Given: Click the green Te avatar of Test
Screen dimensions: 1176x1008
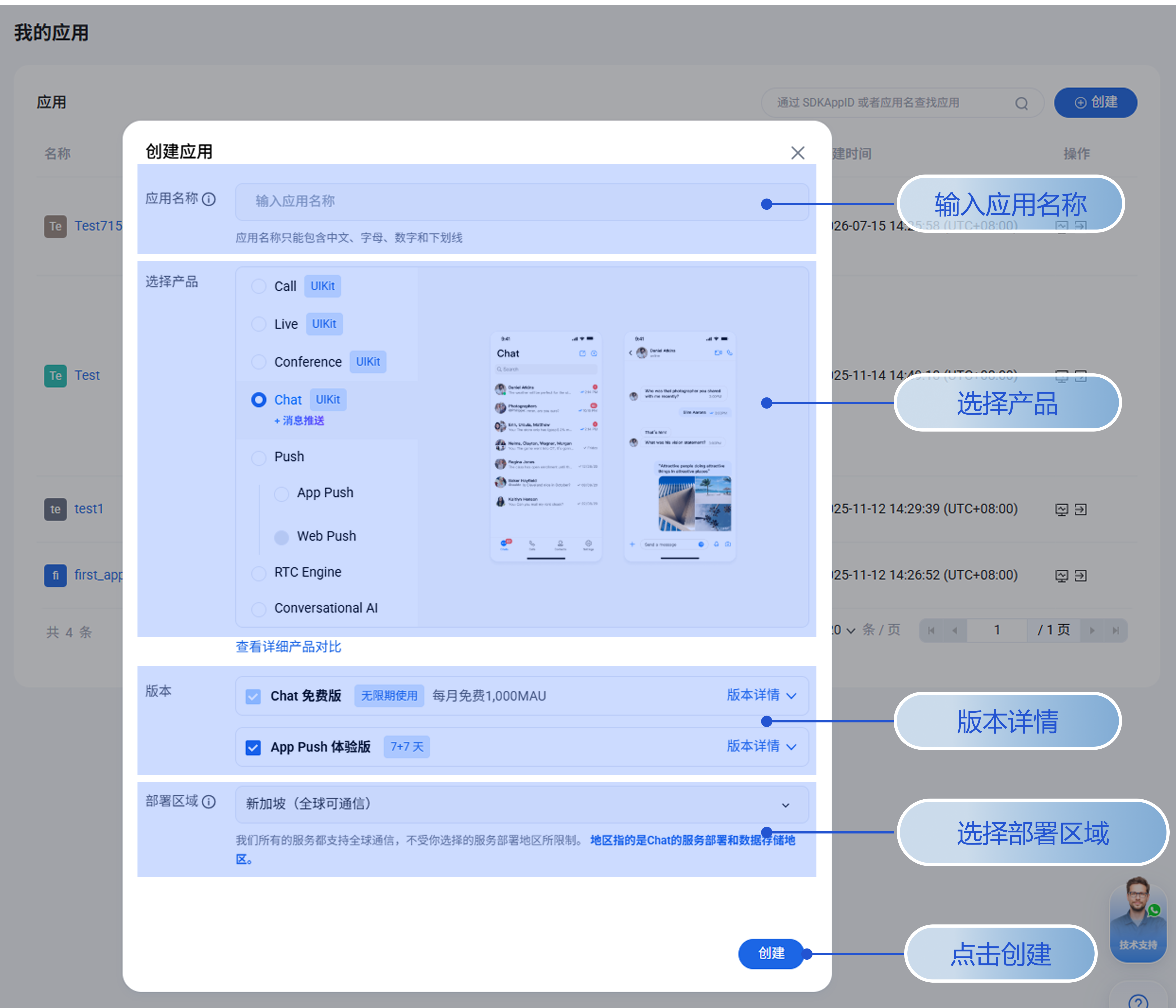Looking at the screenshot, I should [x=55, y=376].
